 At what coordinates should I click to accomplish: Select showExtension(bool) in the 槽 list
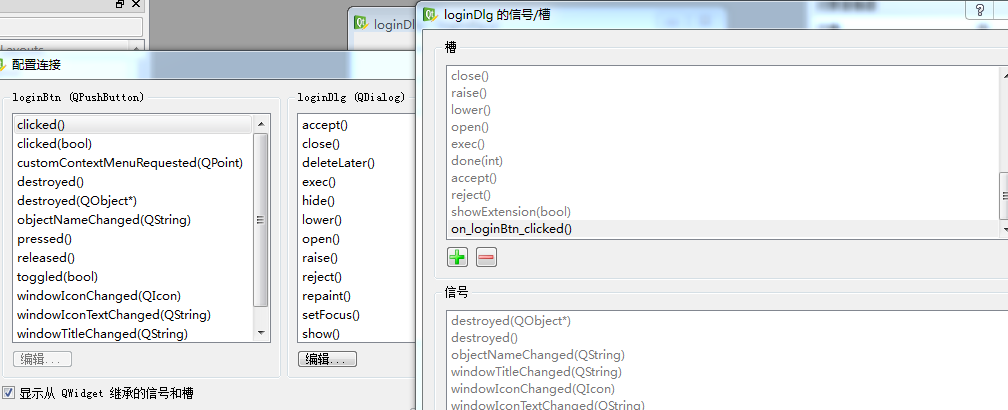(x=511, y=212)
